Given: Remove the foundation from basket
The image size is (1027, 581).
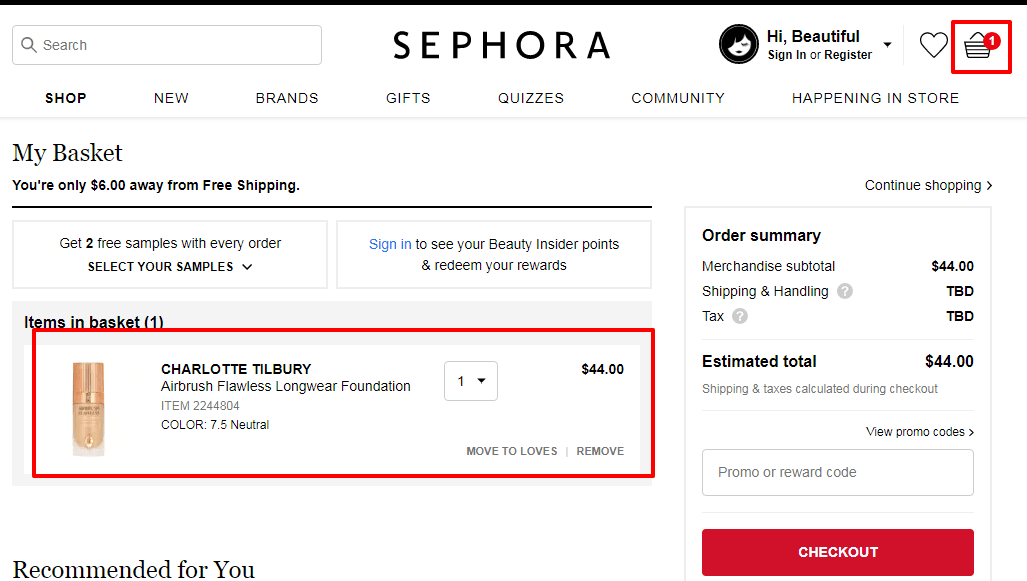Looking at the screenshot, I should coord(600,451).
